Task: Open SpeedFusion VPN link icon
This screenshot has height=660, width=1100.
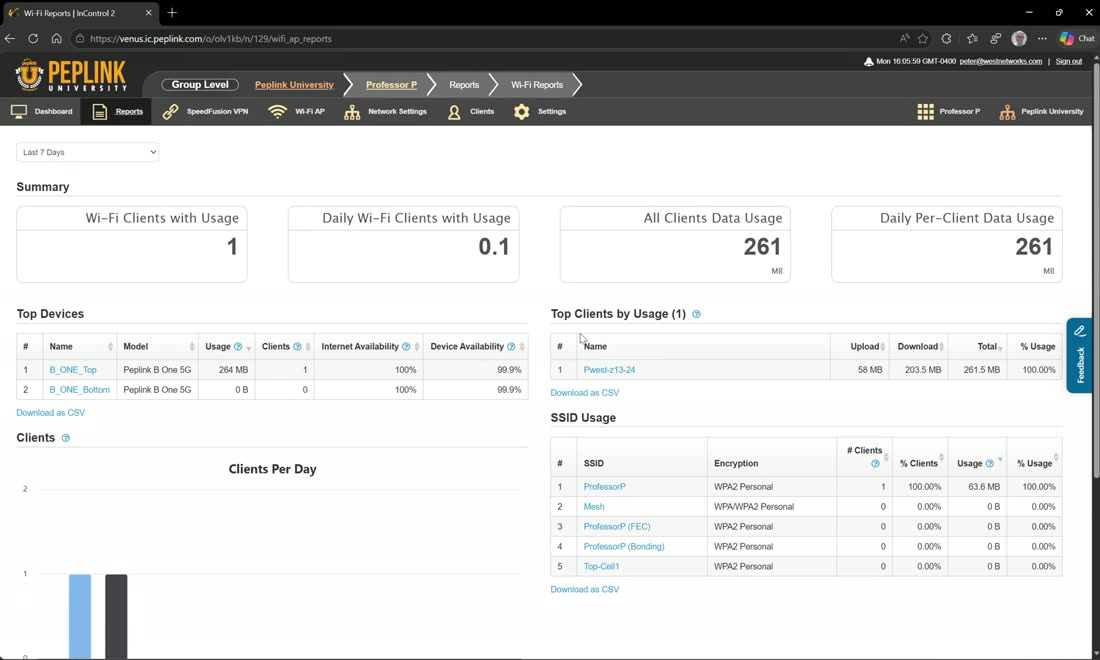Action: 170,112
